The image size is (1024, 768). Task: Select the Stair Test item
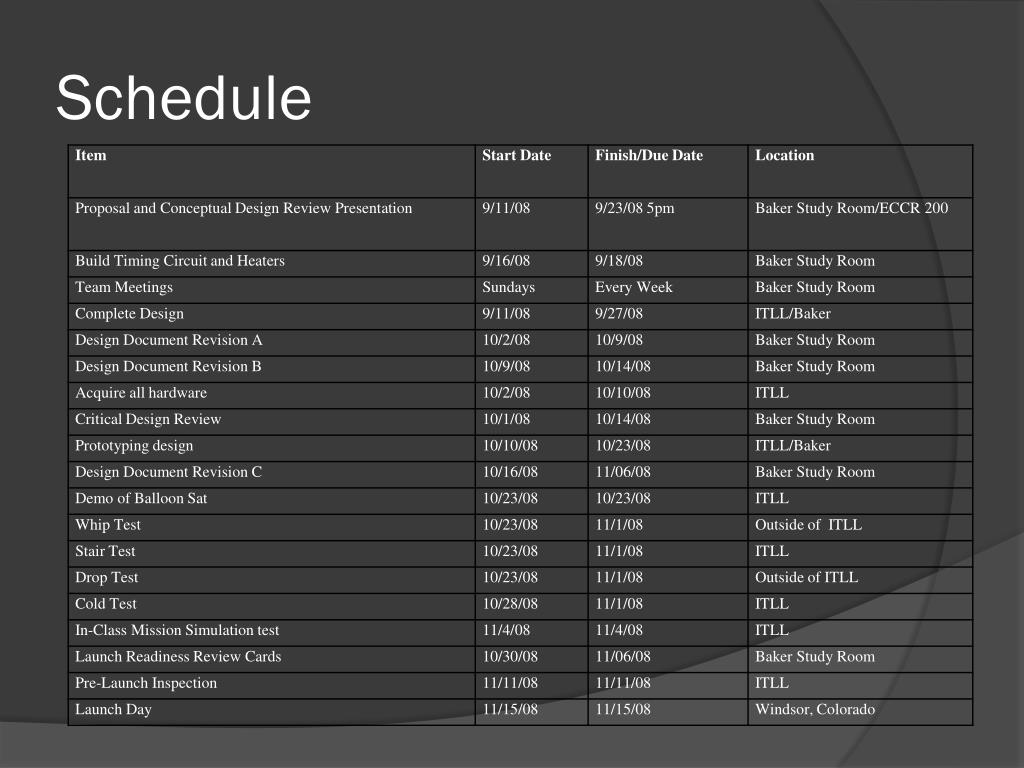click(x=105, y=551)
